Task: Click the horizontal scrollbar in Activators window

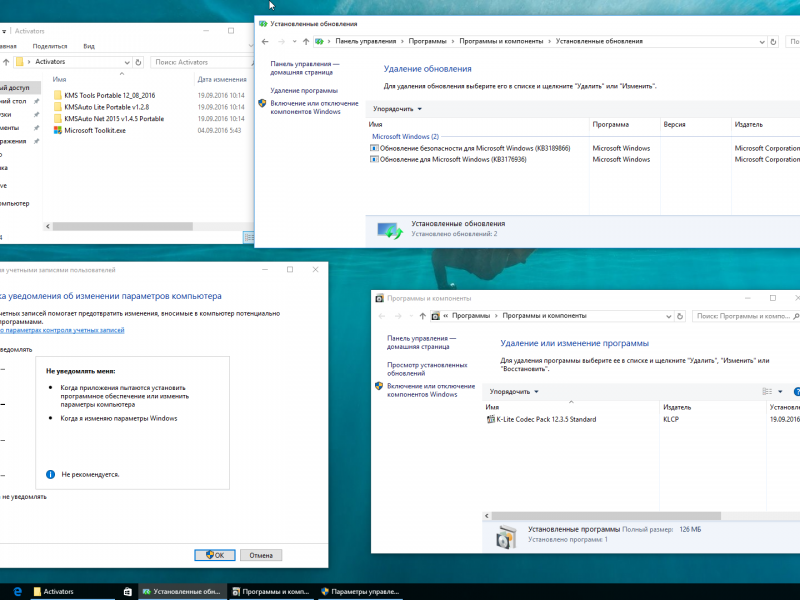Action: click(122, 226)
